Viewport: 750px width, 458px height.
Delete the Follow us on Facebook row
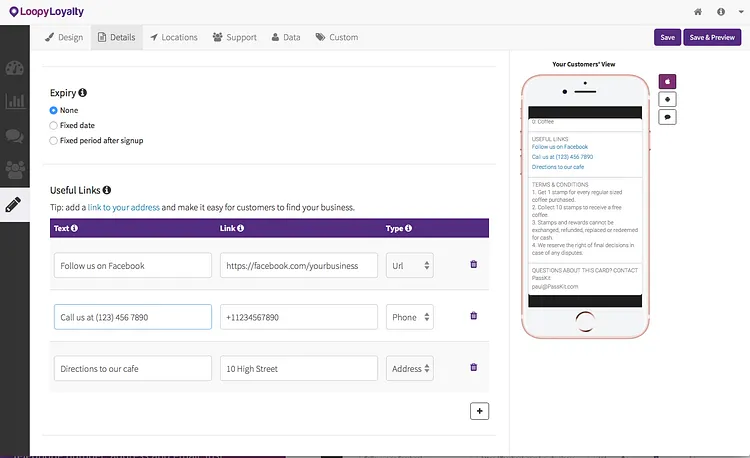coord(474,264)
